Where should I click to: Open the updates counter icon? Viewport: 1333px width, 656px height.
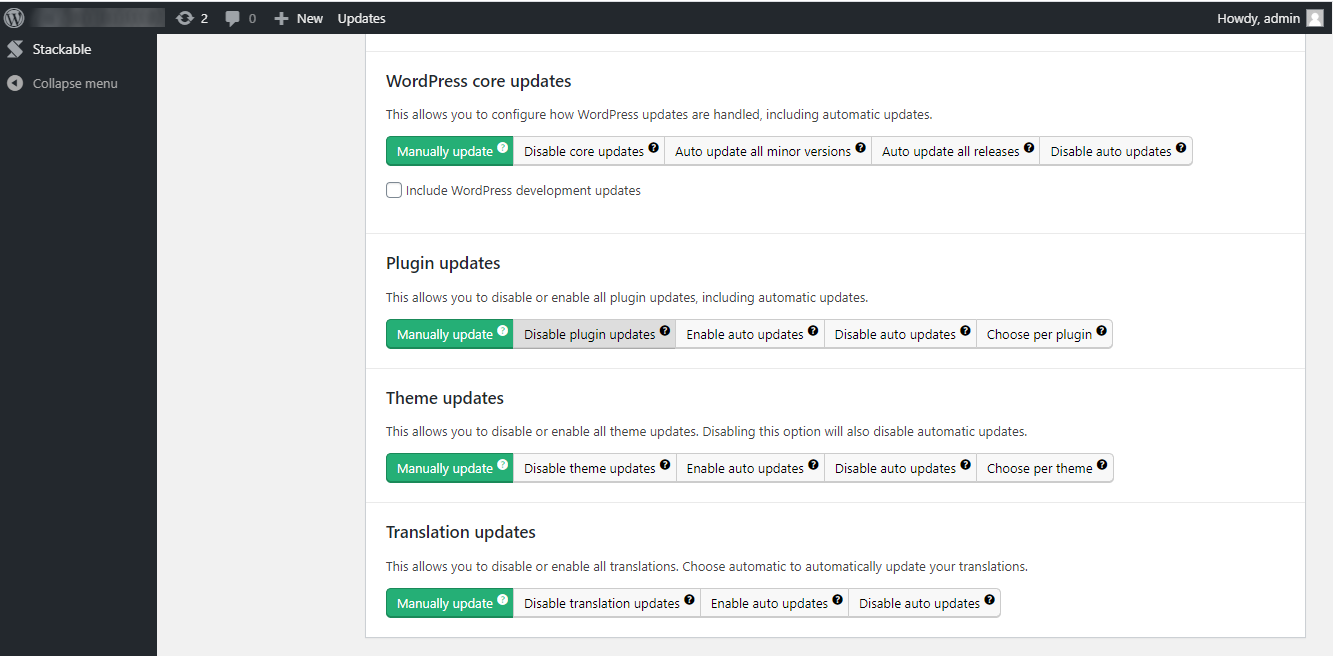[x=185, y=18]
